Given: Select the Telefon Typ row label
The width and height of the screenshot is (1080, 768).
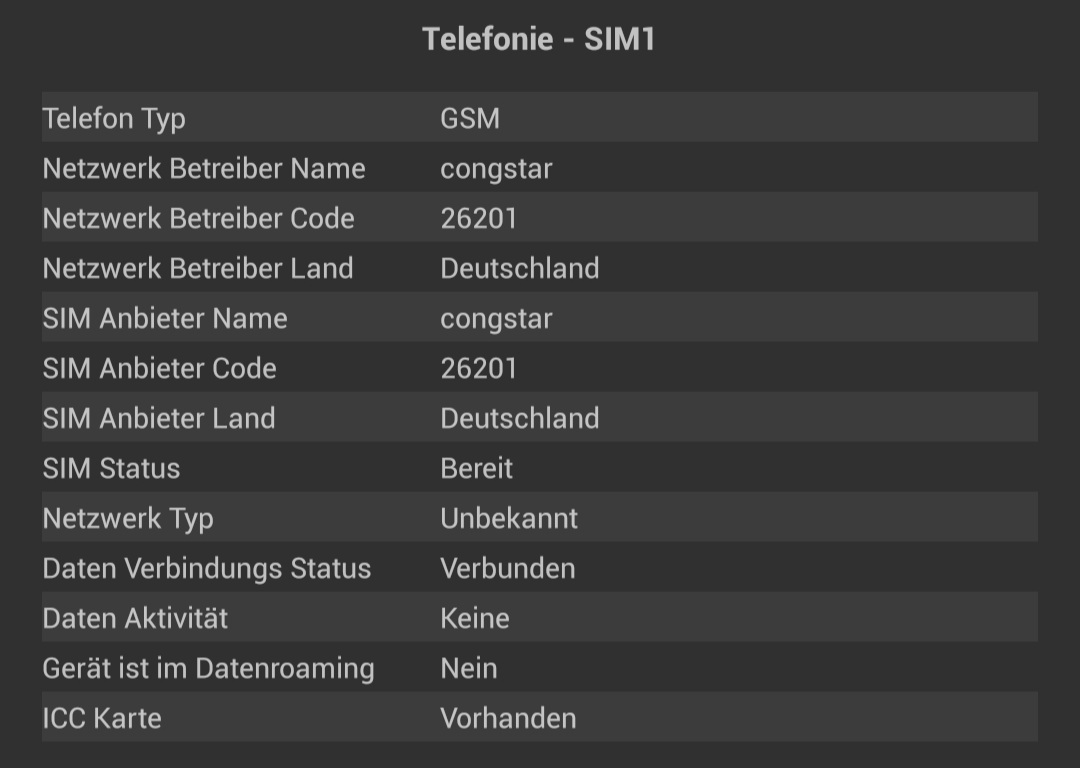Looking at the screenshot, I should (114, 118).
